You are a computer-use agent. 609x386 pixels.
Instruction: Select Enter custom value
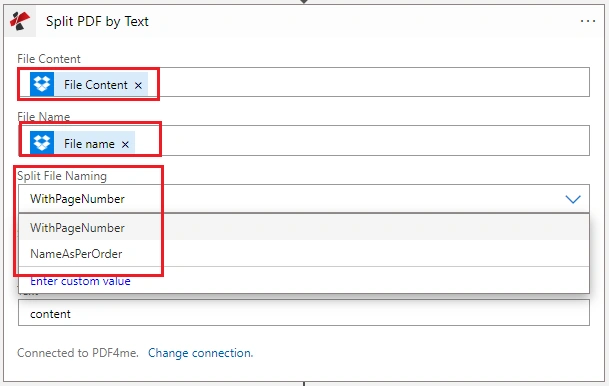(x=80, y=281)
